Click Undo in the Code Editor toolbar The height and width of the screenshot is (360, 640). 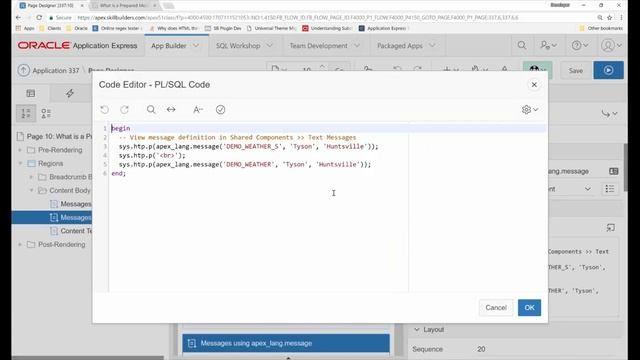pos(104,109)
